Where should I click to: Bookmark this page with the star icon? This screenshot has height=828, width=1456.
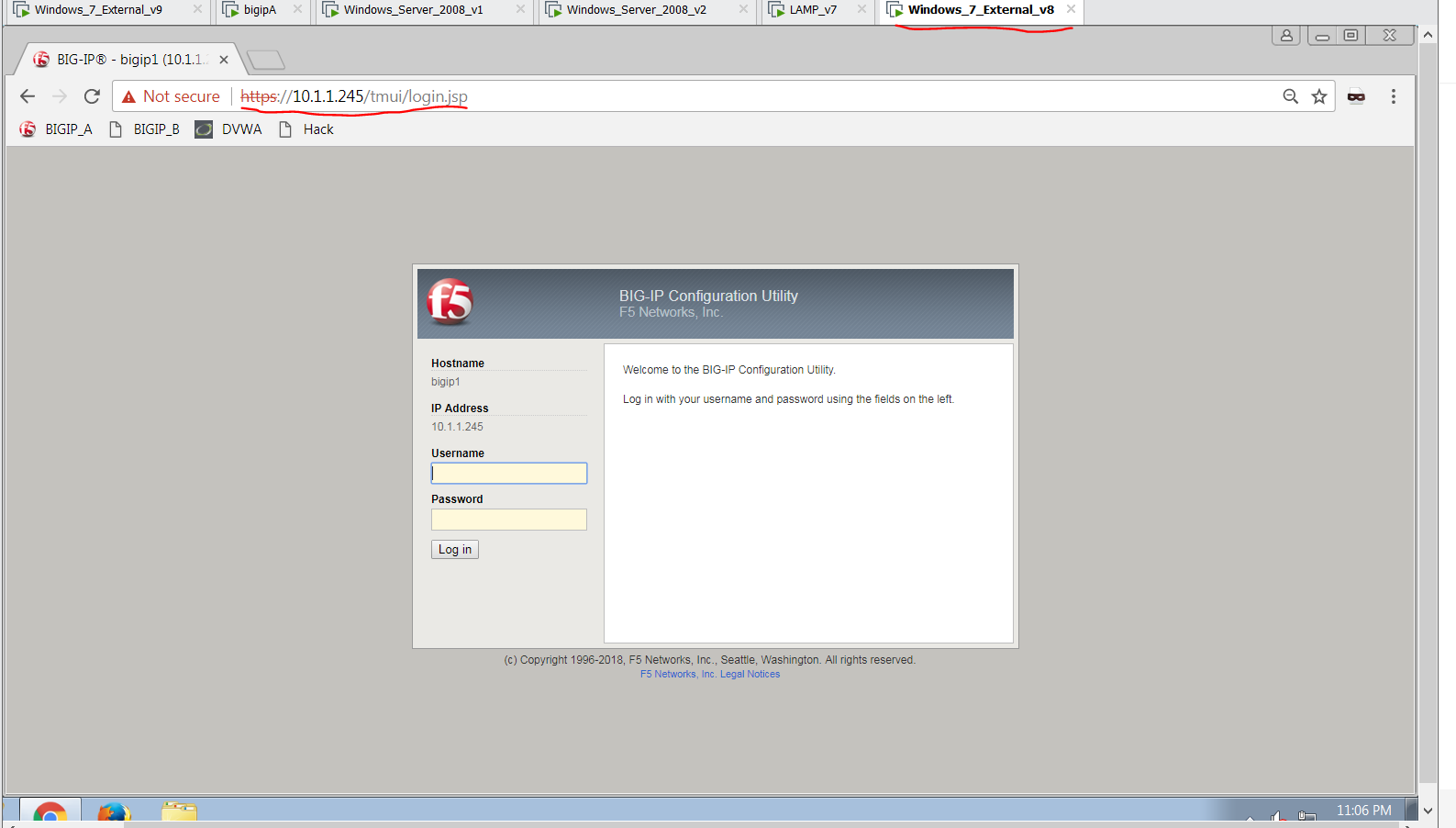tap(1319, 96)
